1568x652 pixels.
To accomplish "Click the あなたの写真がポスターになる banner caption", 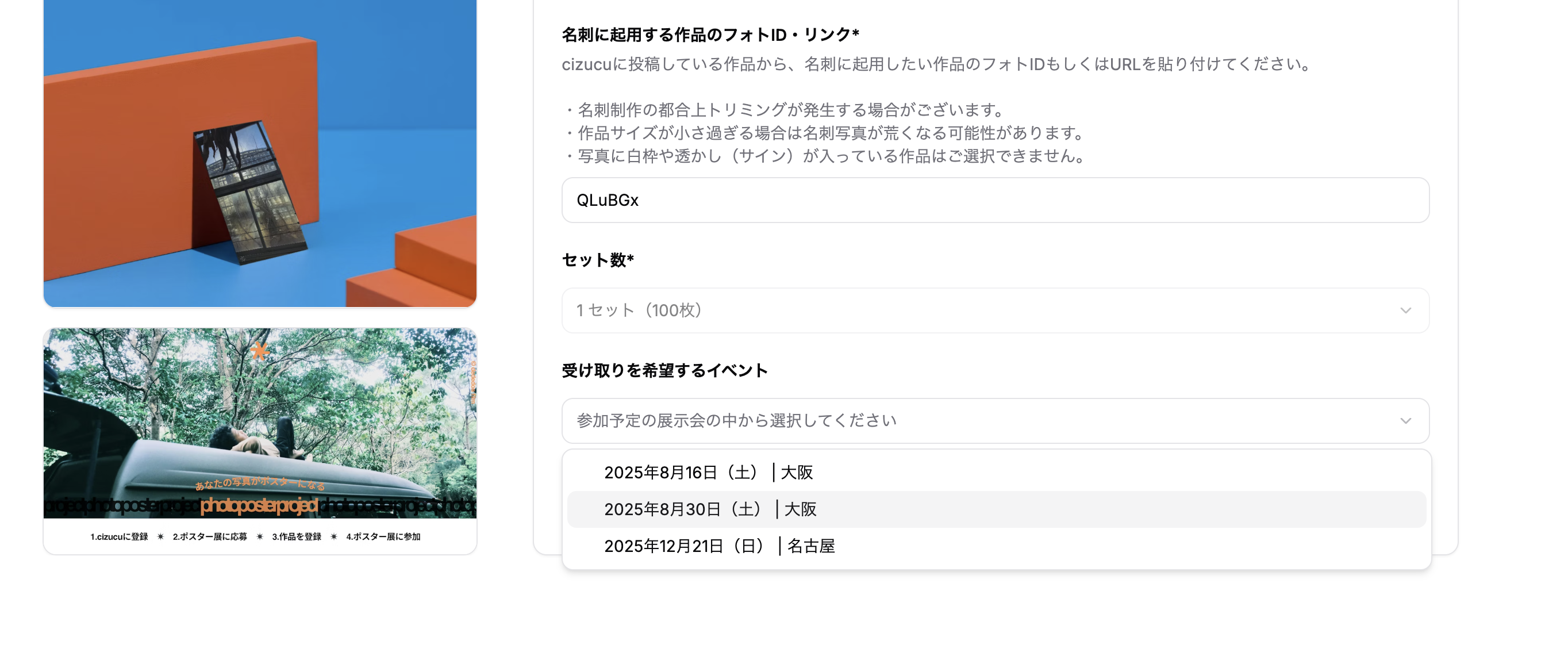I will [x=260, y=484].
